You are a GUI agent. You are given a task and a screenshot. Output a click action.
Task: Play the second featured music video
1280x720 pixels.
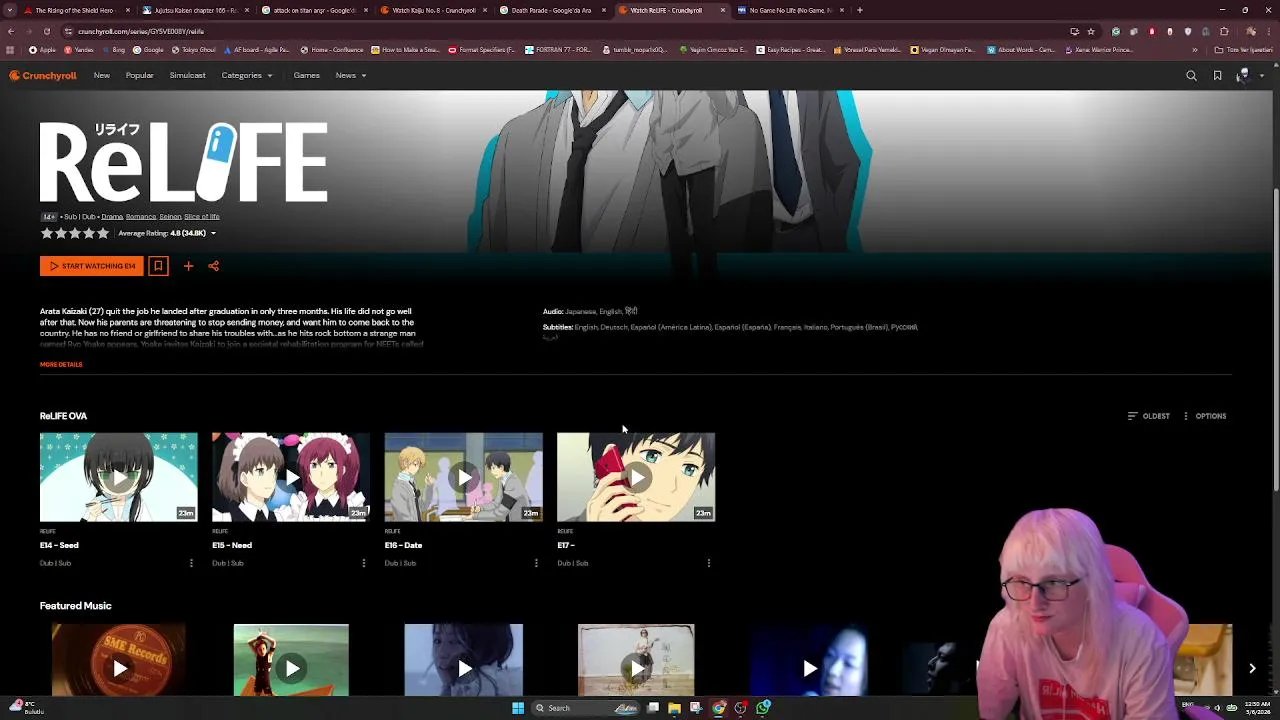coord(291,660)
